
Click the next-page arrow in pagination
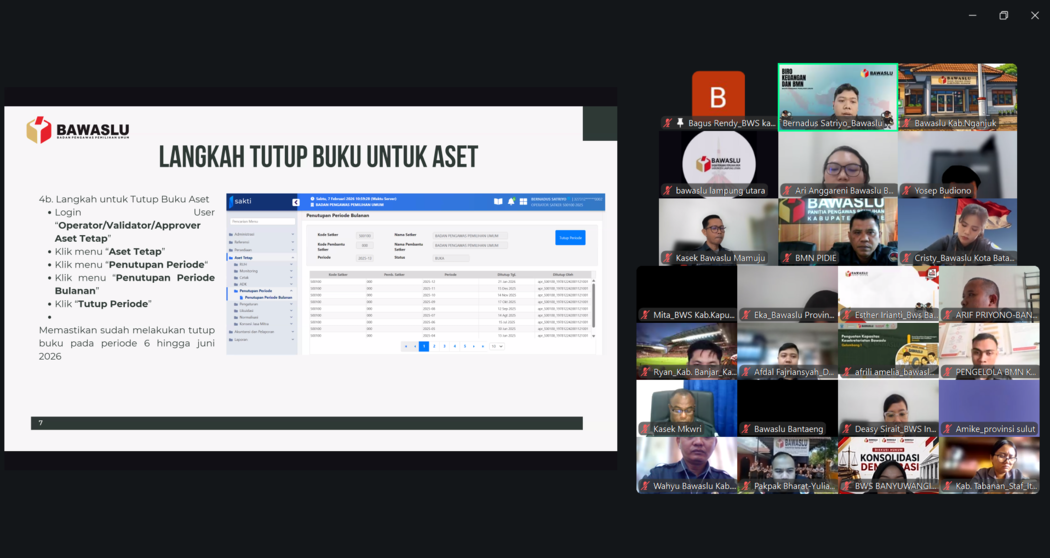click(474, 346)
